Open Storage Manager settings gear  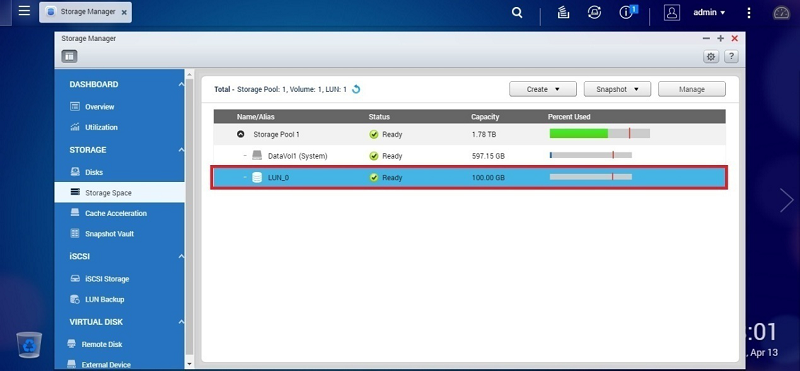pos(711,57)
